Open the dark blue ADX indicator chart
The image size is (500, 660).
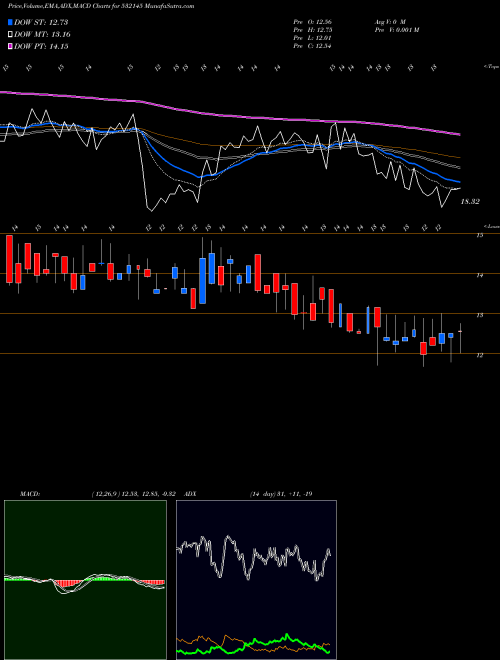(256, 580)
